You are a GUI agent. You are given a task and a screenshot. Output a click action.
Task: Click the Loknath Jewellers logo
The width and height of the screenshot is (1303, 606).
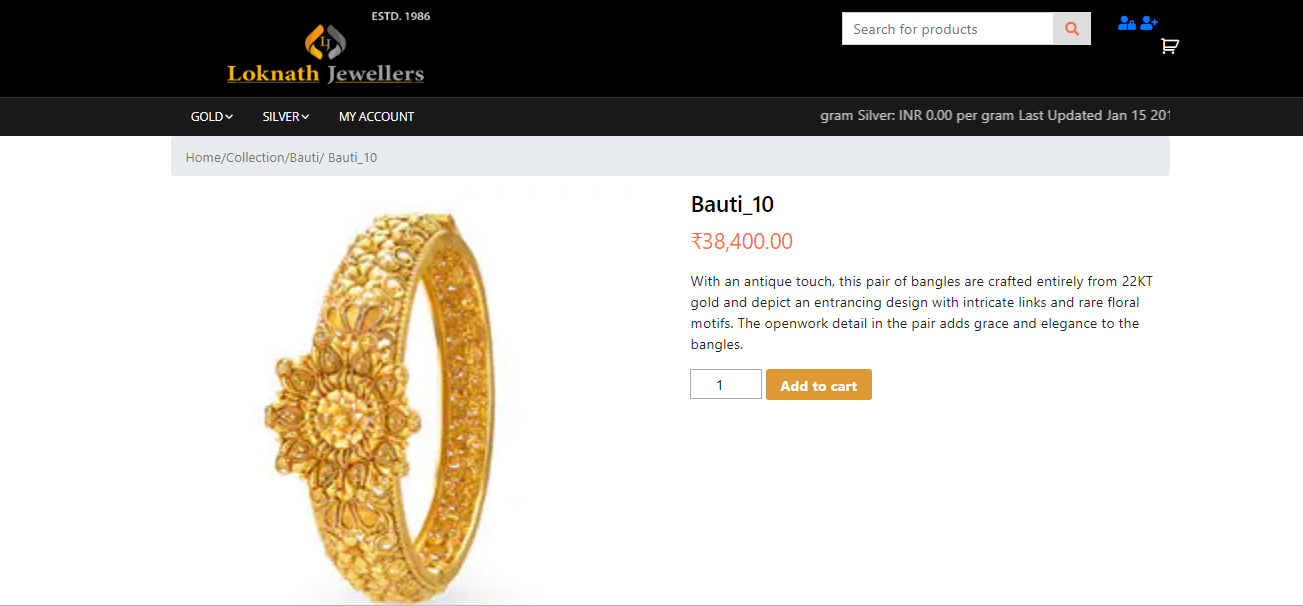click(326, 50)
